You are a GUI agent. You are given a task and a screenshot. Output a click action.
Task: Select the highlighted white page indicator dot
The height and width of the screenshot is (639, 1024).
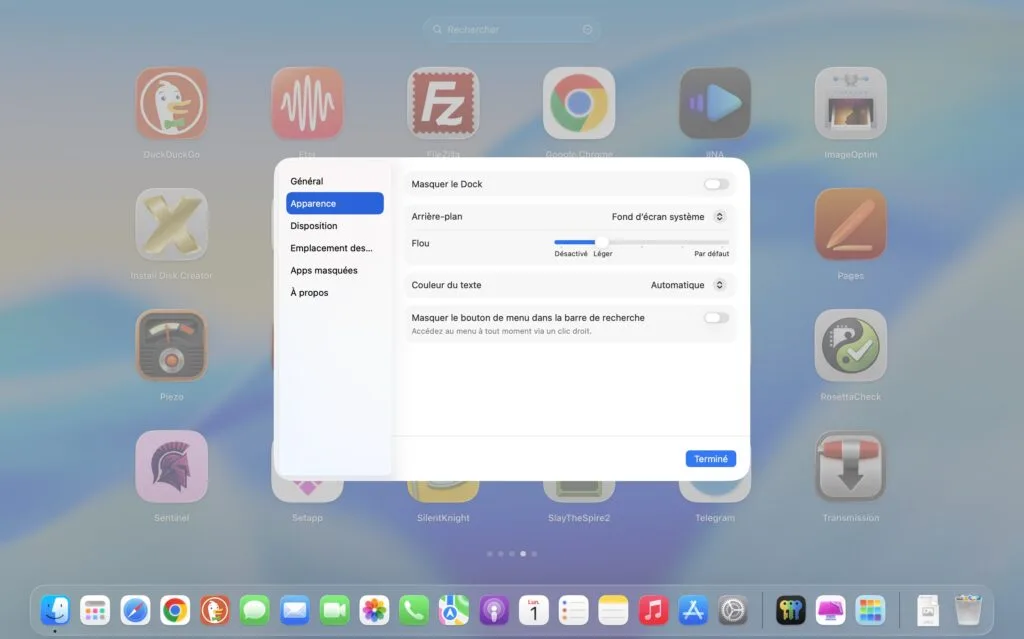coord(523,553)
